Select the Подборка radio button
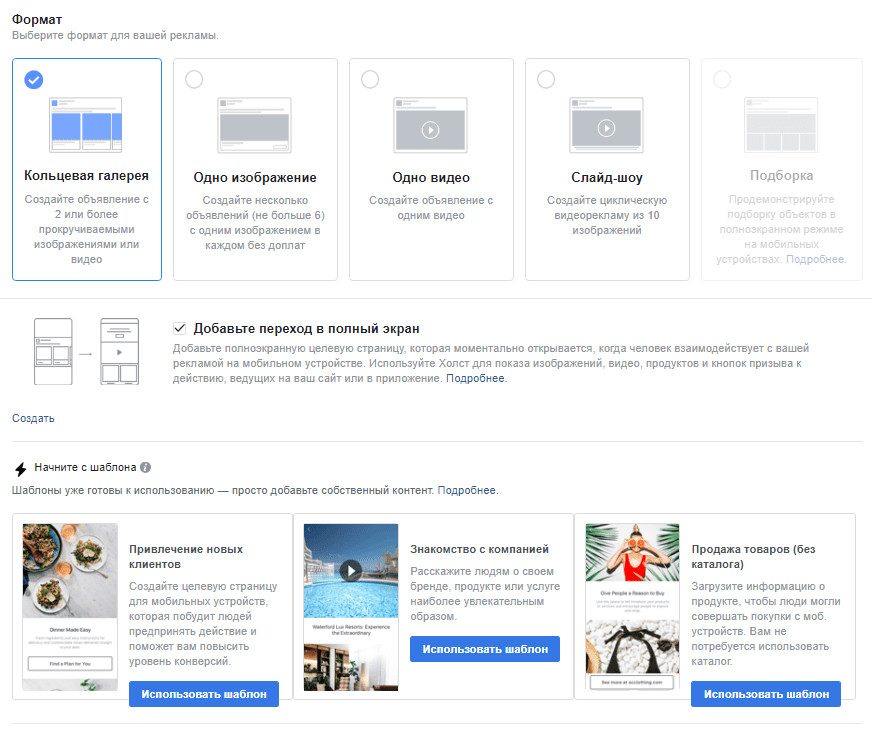 [722, 79]
